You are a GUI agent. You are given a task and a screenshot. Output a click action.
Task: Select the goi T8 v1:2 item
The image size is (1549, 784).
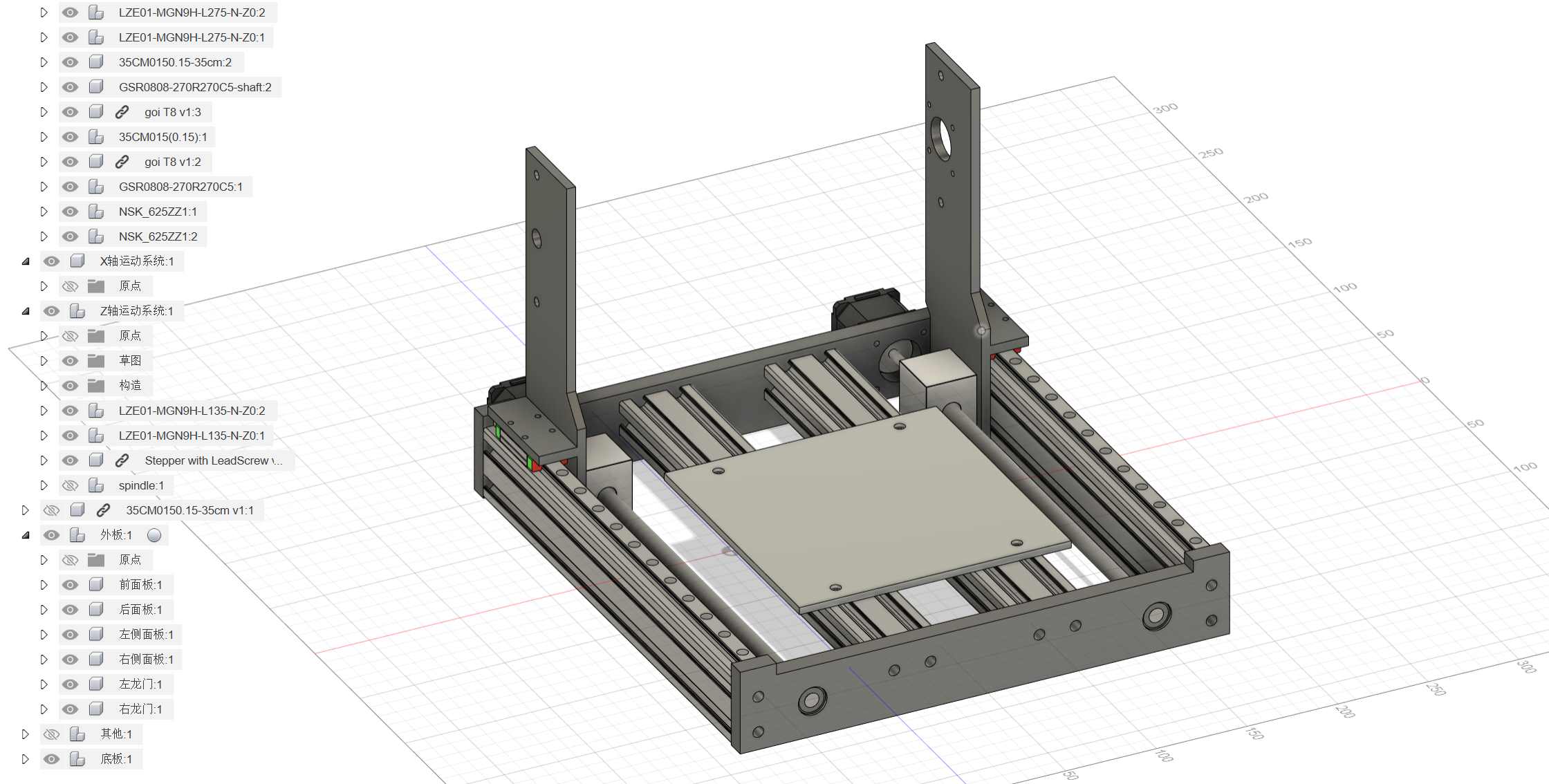tap(173, 162)
